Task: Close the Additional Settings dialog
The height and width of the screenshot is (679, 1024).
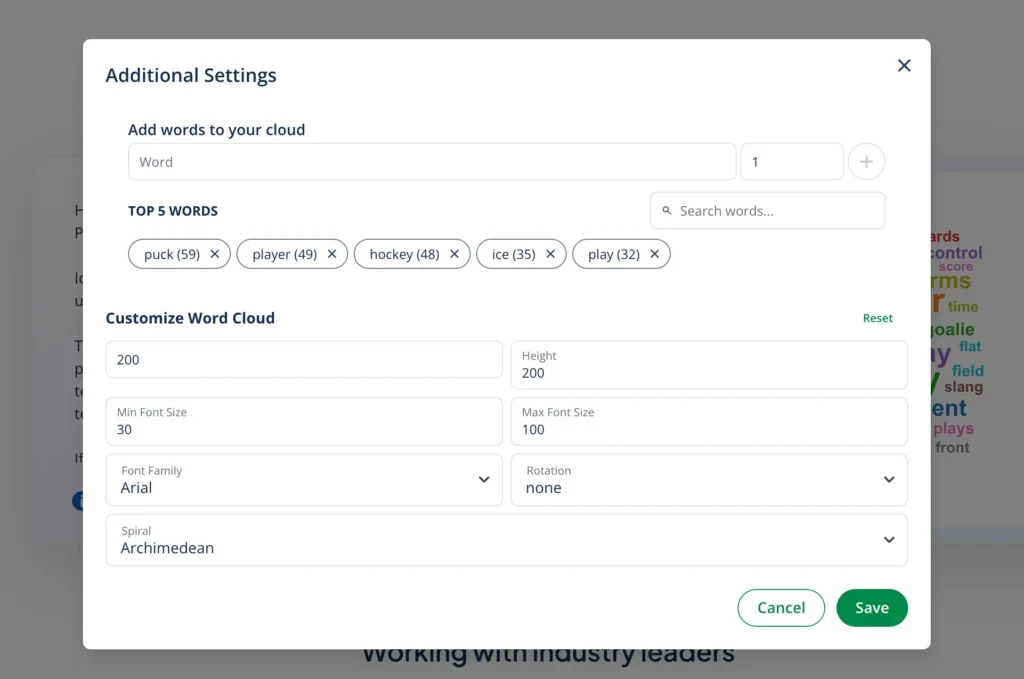Action: coord(904,66)
